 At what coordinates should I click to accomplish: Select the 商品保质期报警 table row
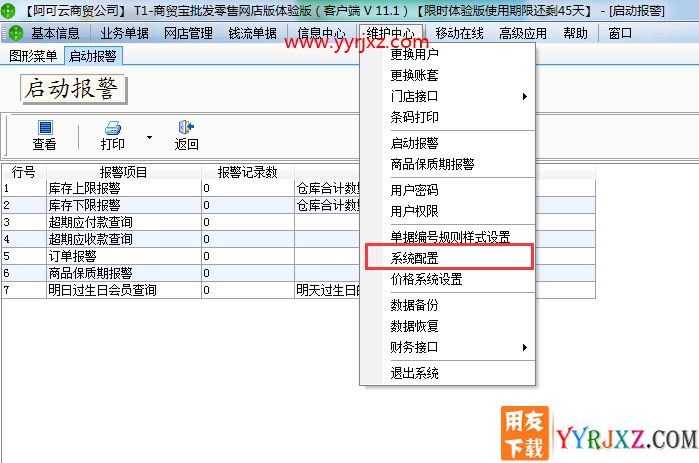tap(299, 273)
